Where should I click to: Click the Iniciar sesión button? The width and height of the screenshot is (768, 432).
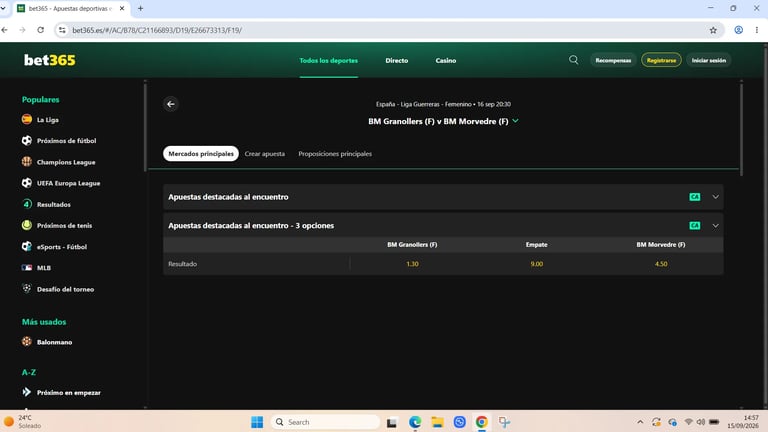pos(709,60)
